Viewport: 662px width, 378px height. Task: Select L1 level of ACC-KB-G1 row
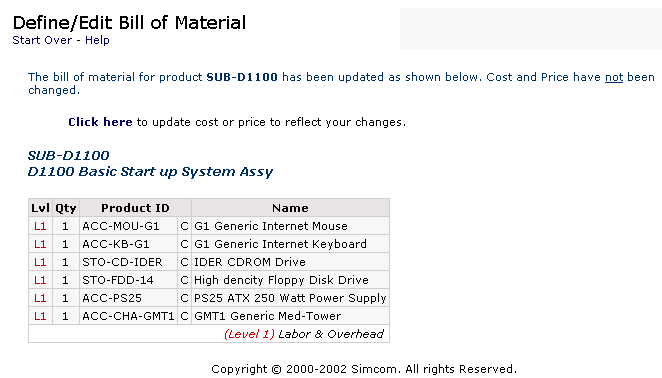pos(40,244)
